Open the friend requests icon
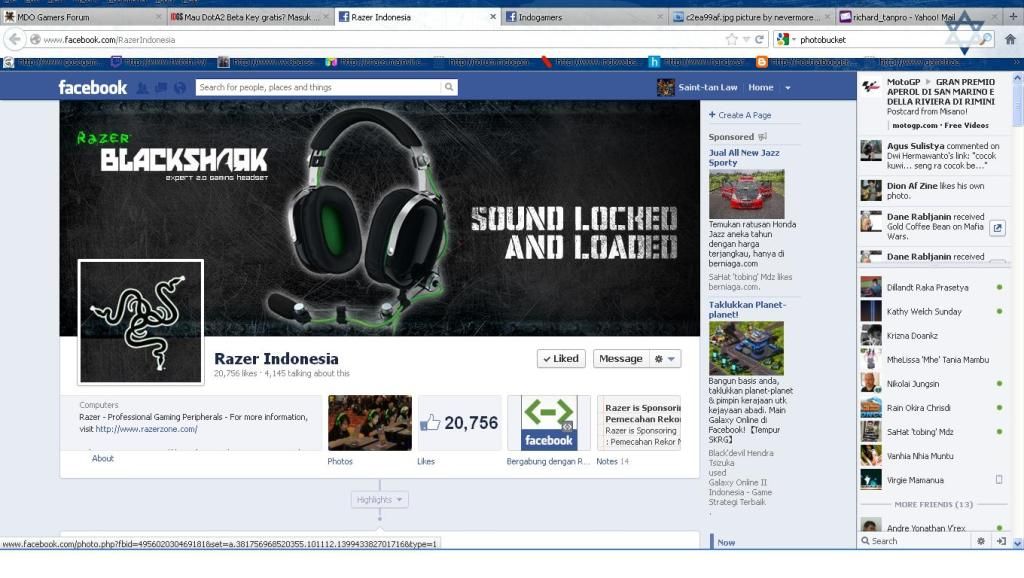The image size is (1024, 578). (x=142, y=88)
